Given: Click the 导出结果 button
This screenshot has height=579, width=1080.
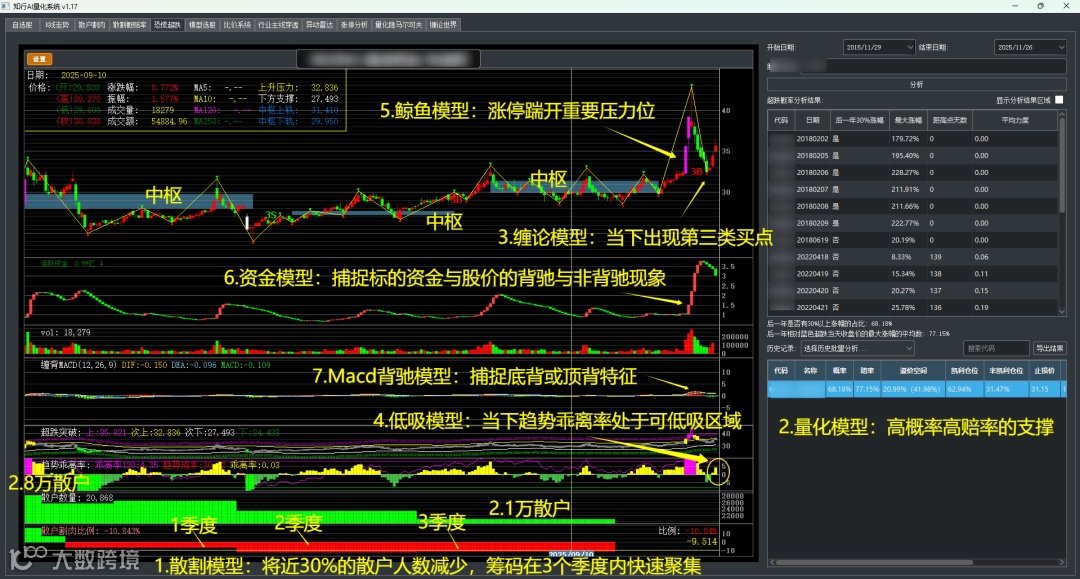Looking at the screenshot, I should (x=1049, y=348).
